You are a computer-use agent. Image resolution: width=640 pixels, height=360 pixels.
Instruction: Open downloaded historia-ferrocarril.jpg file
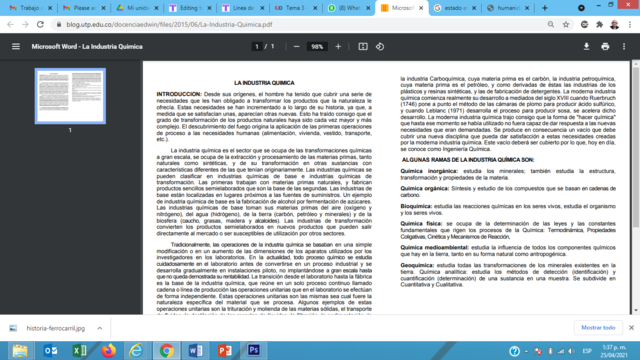[56, 328]
